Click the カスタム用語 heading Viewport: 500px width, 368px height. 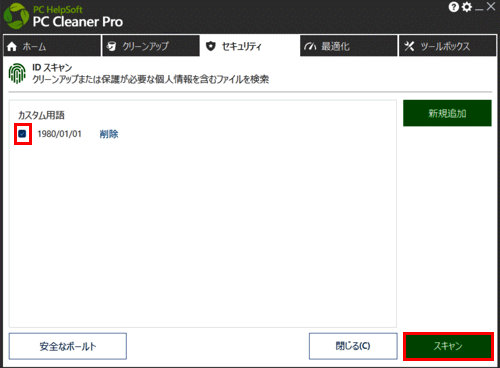pos(41,115)
